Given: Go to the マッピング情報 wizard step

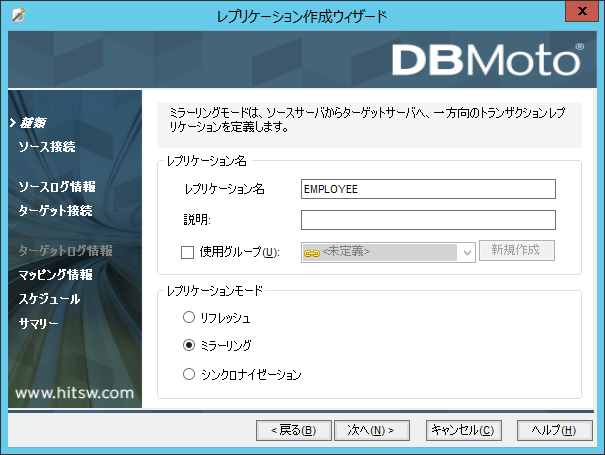Looking at the screenshot, I should coord(55,275).
